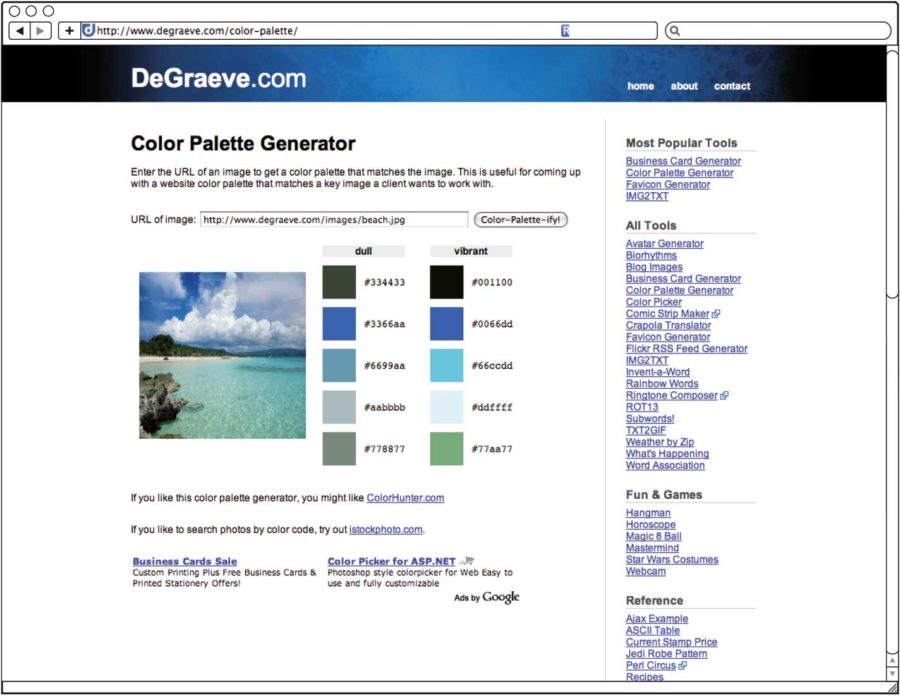Select the vibrant #0066dd swatch

[x=447, y=324]
